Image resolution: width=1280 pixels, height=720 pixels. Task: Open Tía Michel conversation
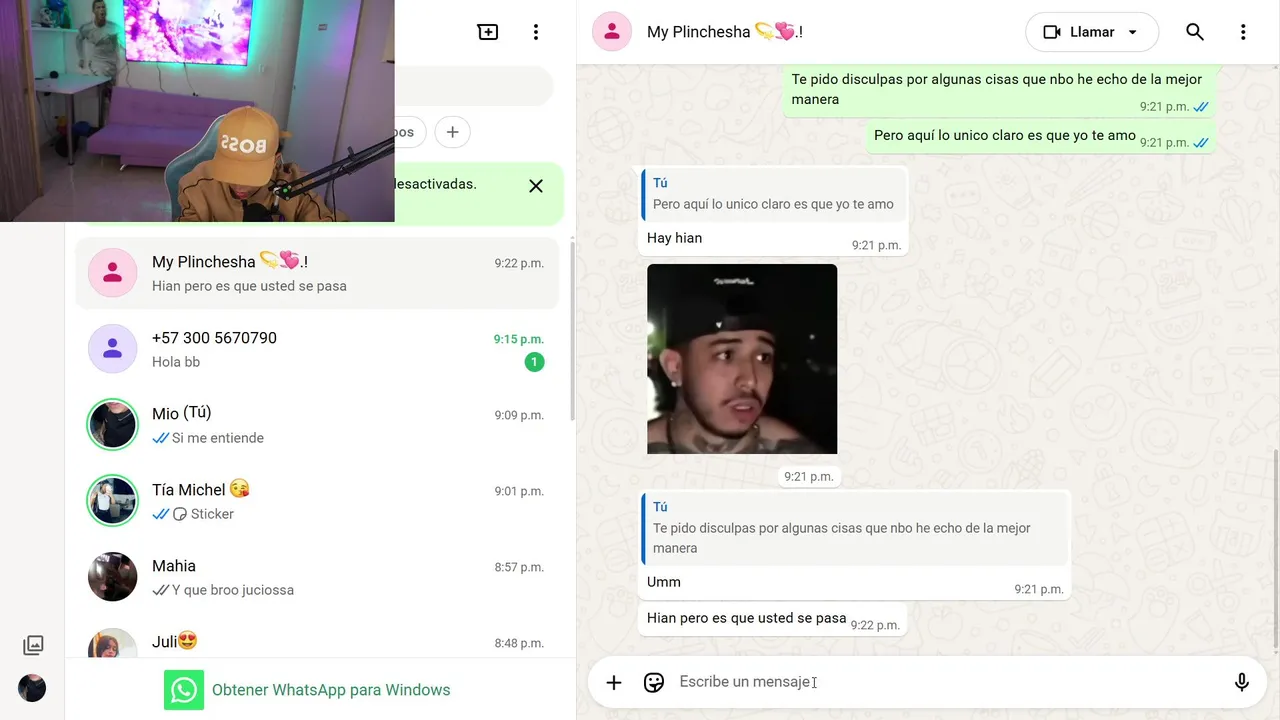[x=317, y=501]
